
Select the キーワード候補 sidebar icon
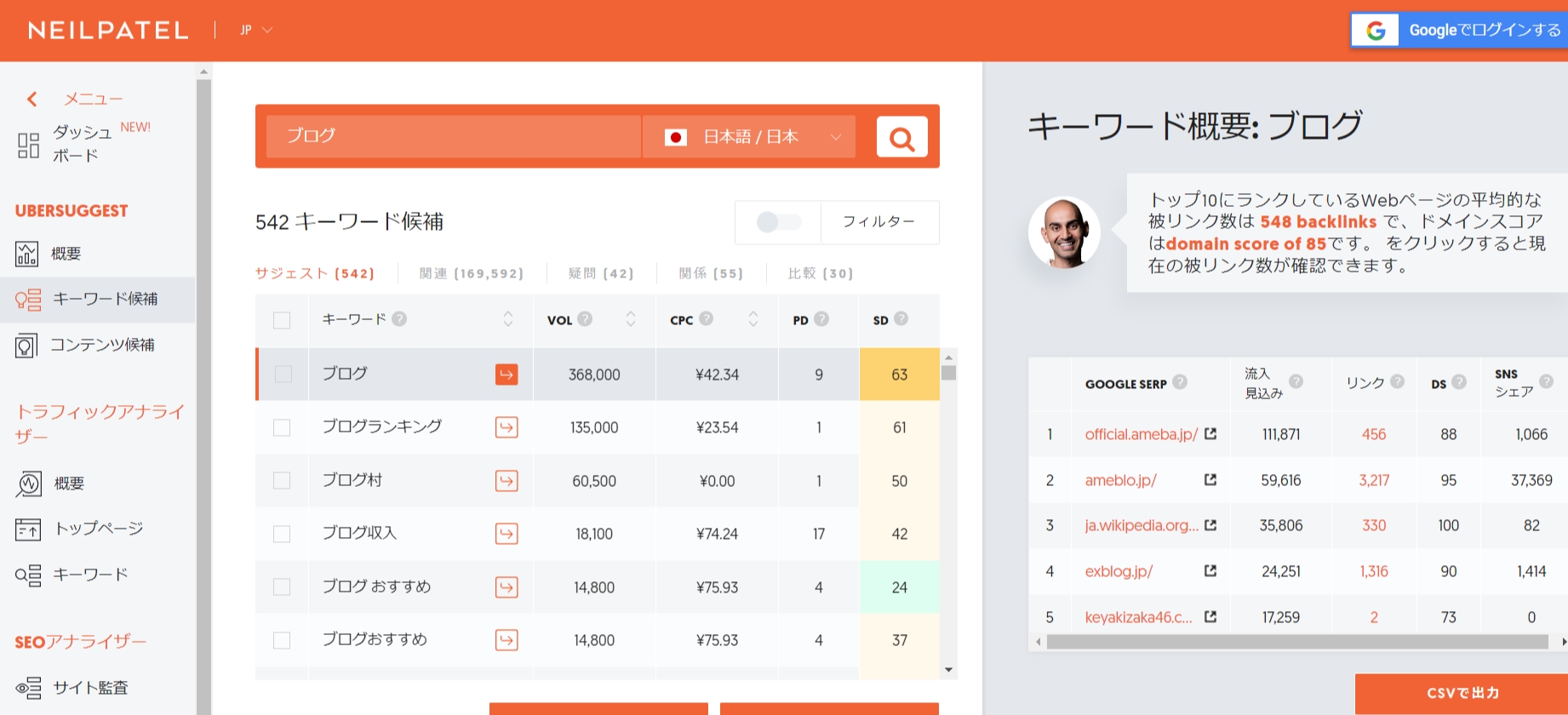pos(28,300)
